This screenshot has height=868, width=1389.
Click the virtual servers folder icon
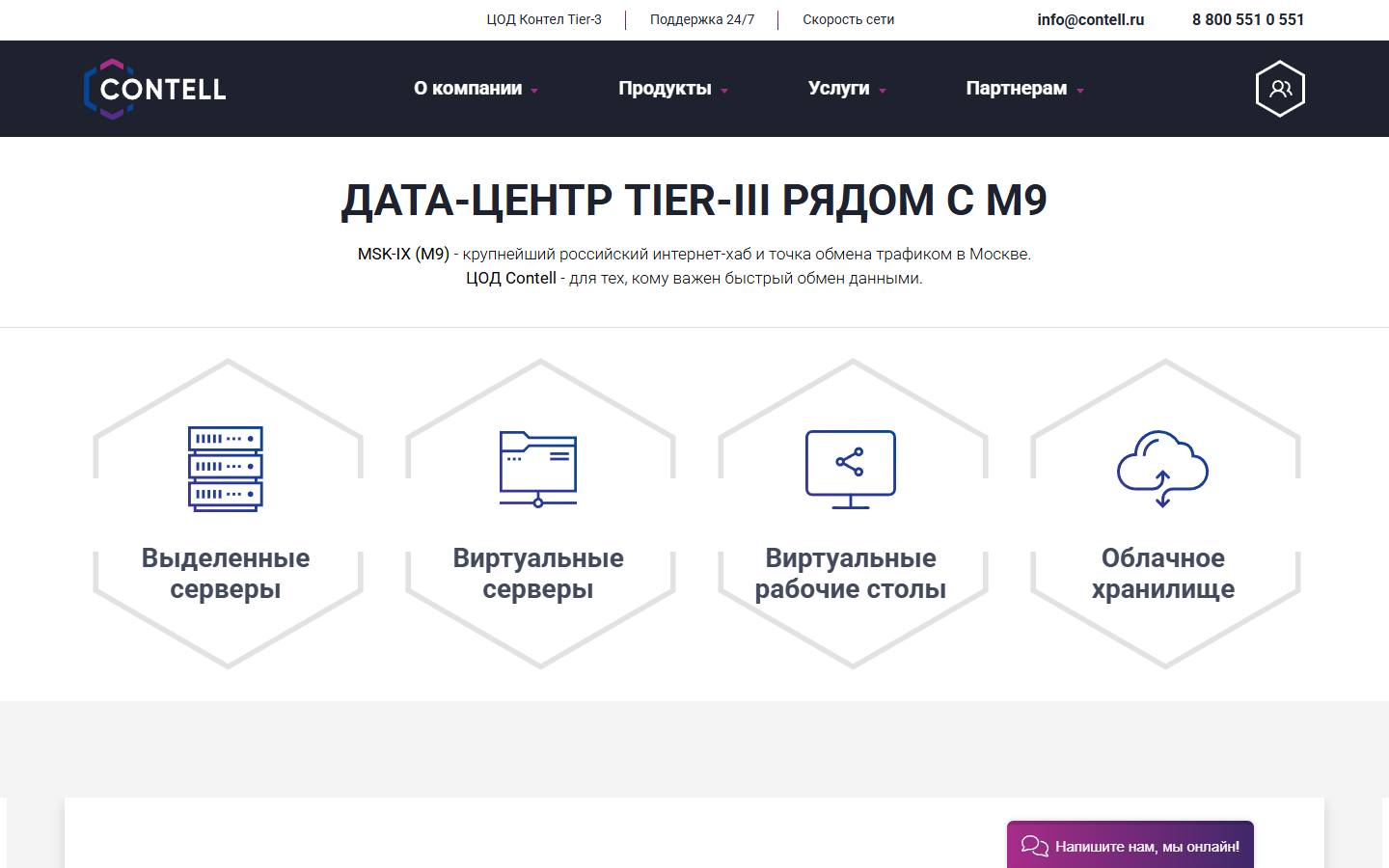pos(538,469)
